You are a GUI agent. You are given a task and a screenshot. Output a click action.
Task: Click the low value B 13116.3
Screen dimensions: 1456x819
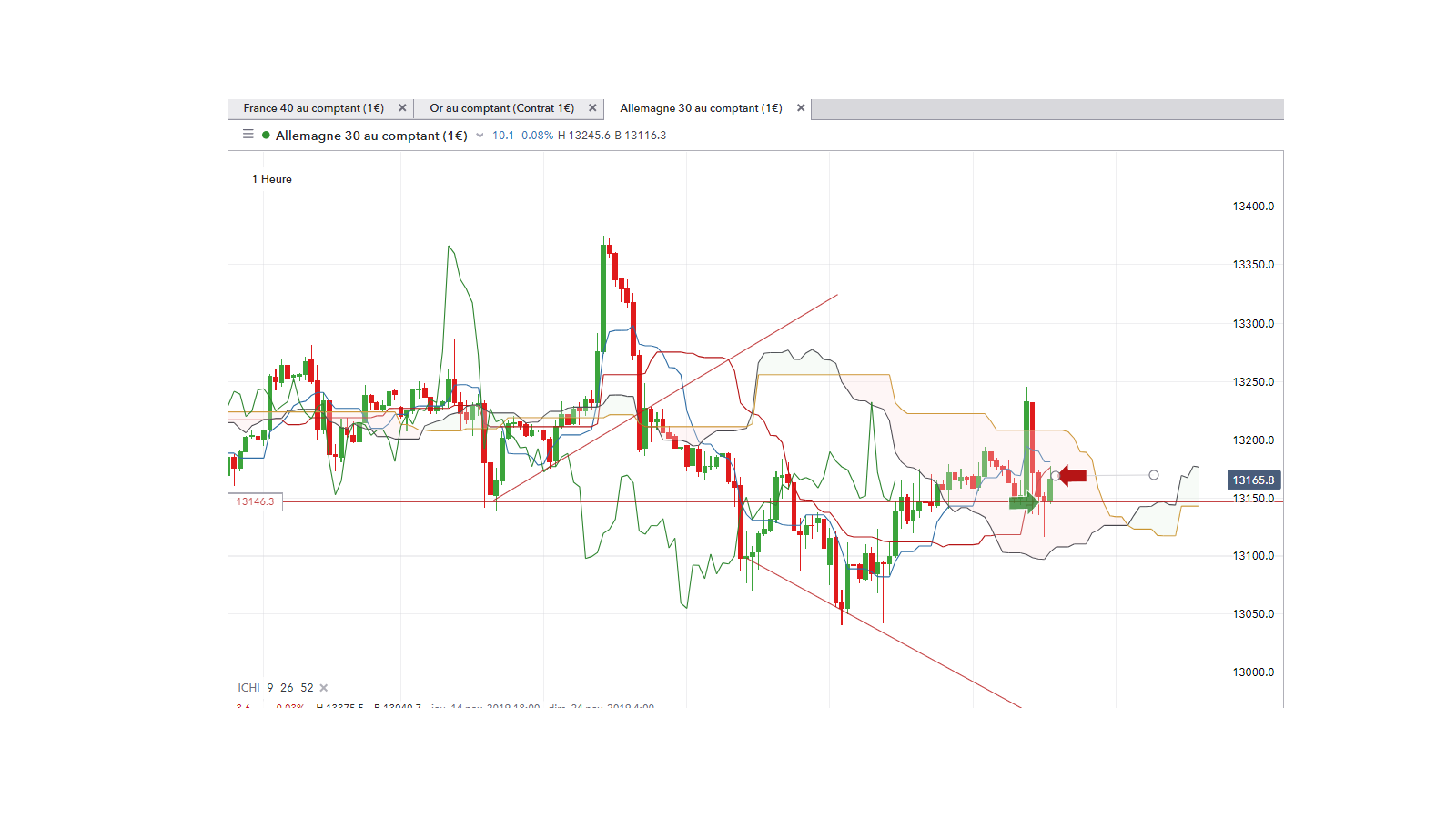point(640,136)
